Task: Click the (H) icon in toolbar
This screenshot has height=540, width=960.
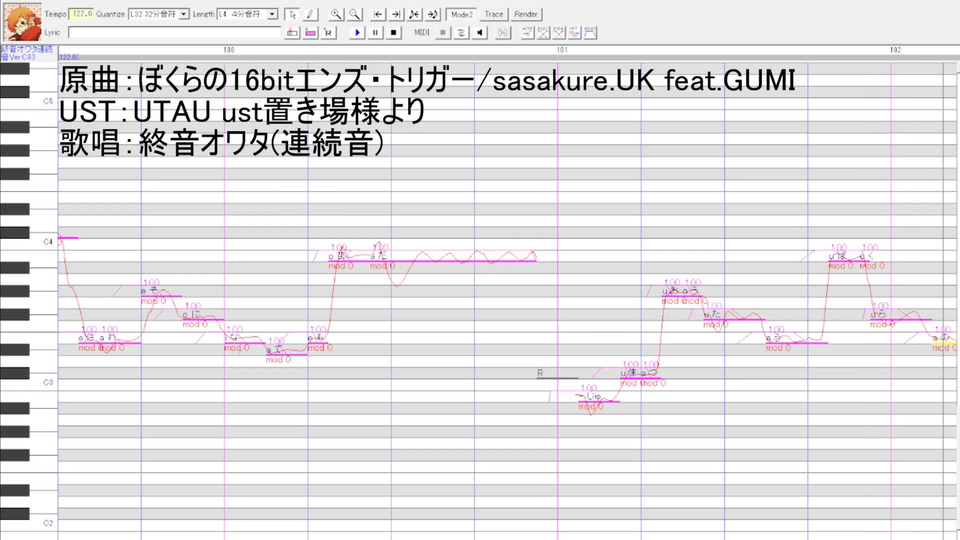Action: pos(503,32)
